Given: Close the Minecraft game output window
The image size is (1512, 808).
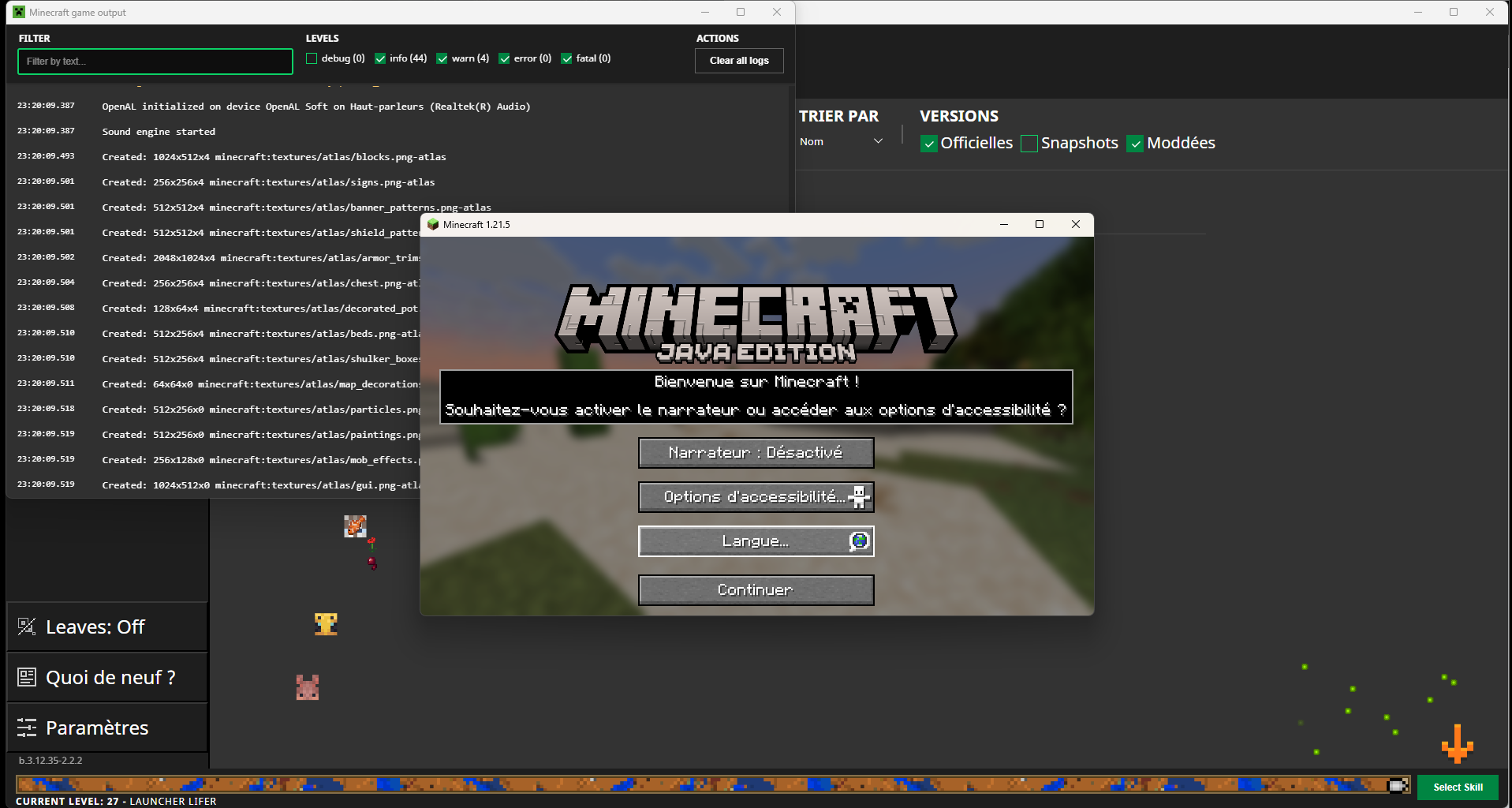Looking at the screenshot, I should click(777, 12).
